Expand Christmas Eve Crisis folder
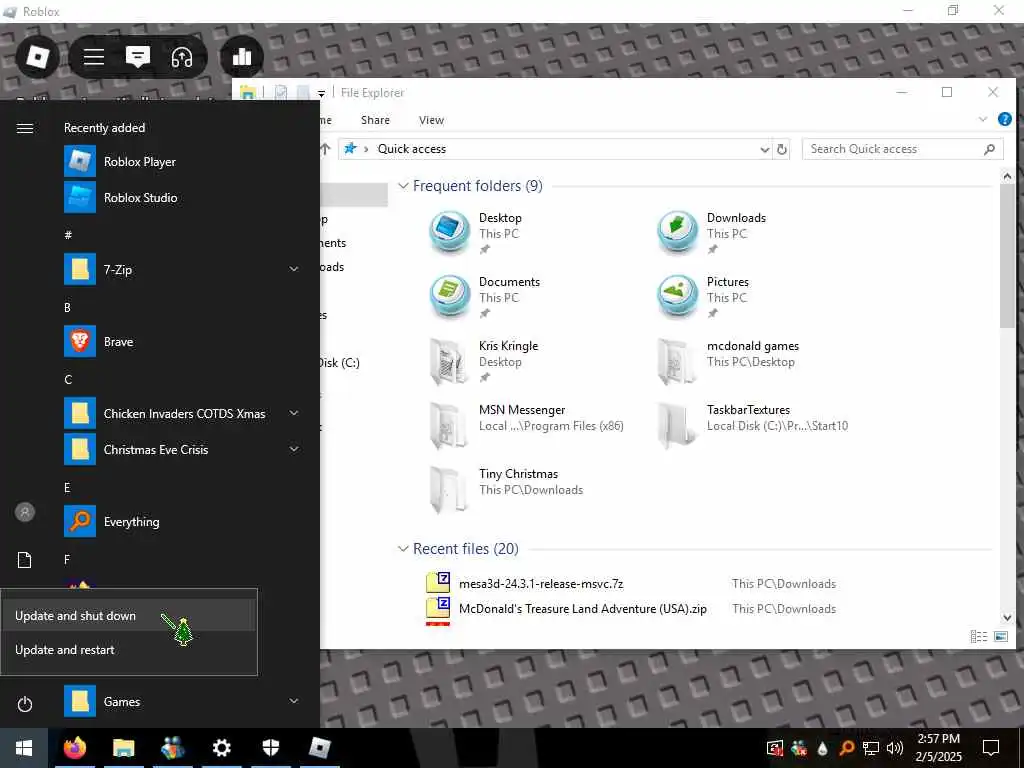 coord(294,449)
